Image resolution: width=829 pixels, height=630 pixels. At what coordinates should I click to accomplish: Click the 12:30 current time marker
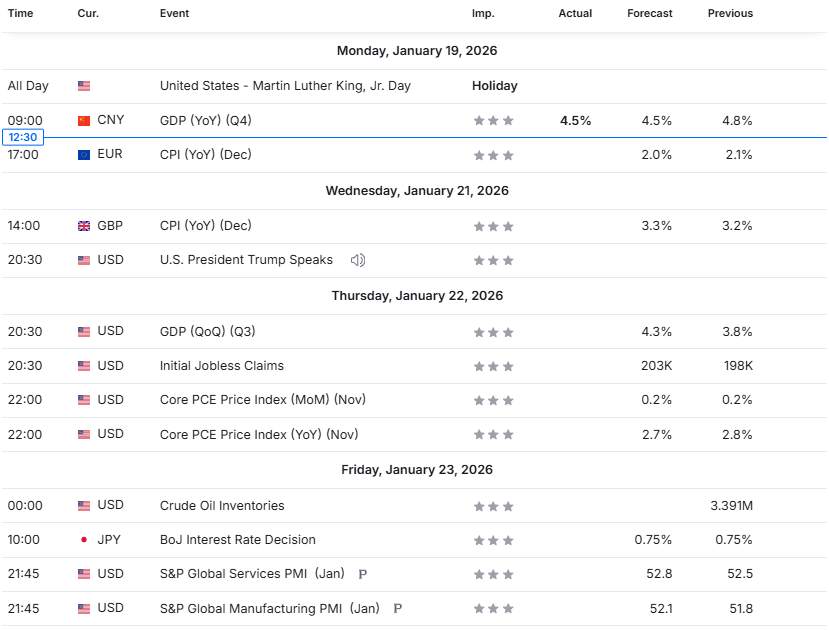tap(22, 137)
